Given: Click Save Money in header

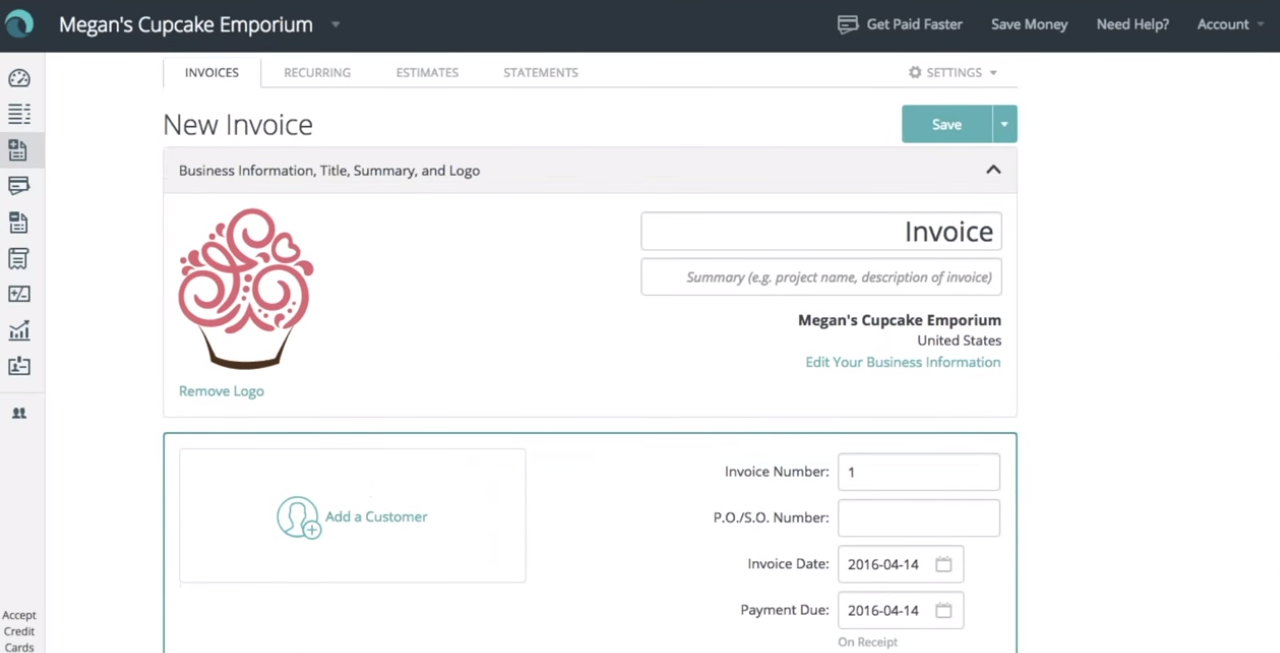Looking at the screenshot, I should [1029, 24].
